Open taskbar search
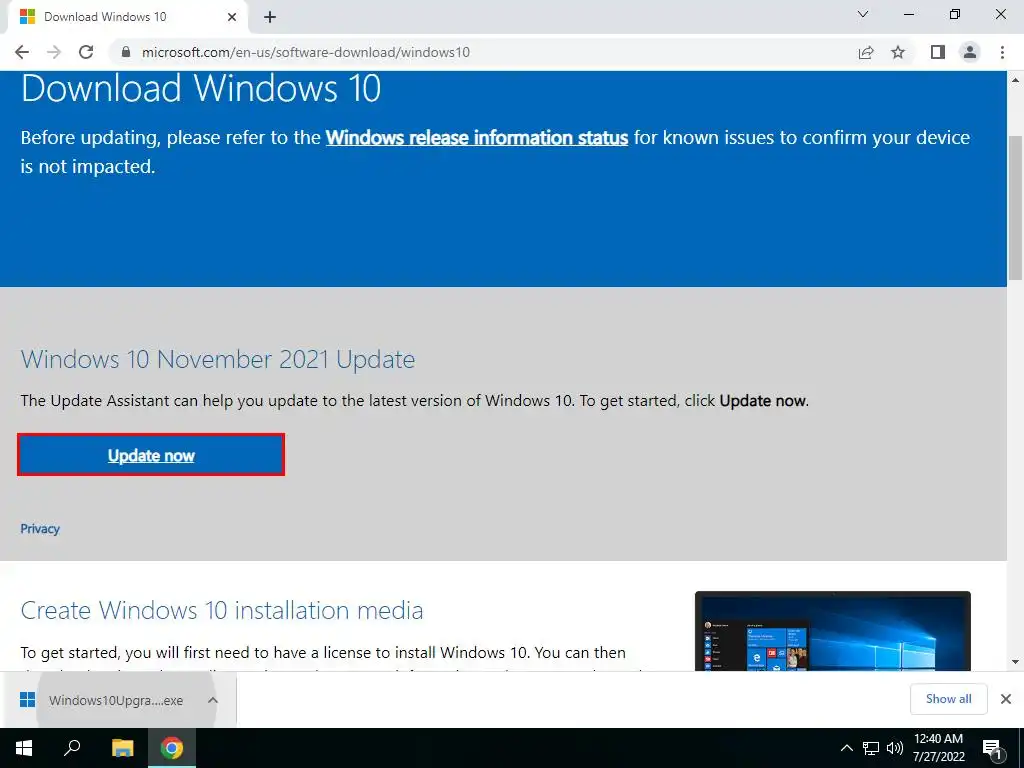This screenshot has width=1024, height=768. click(x=72, y=748)
